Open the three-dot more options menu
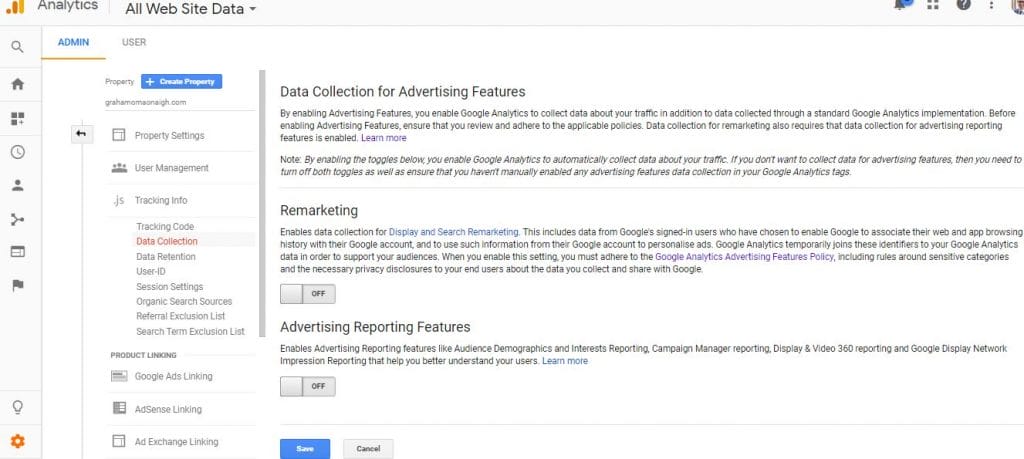The width and height of the screenshot is (1024, 459). (x=991, y=5)
